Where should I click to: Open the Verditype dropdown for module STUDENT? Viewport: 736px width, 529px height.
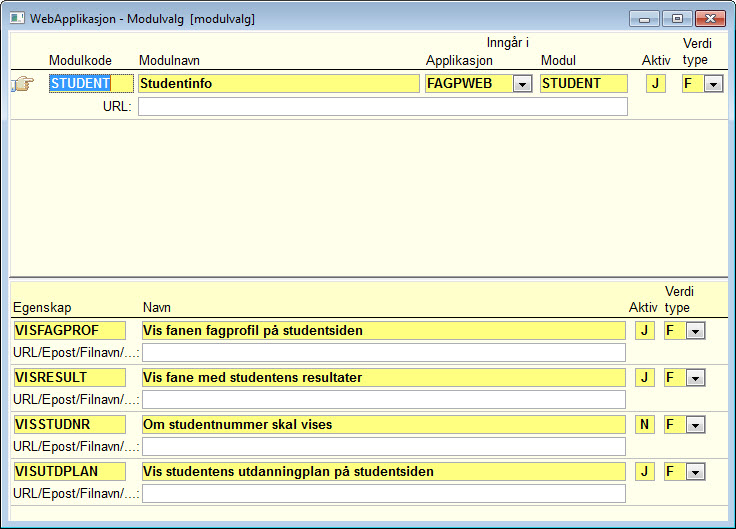(x=713, y=84)
